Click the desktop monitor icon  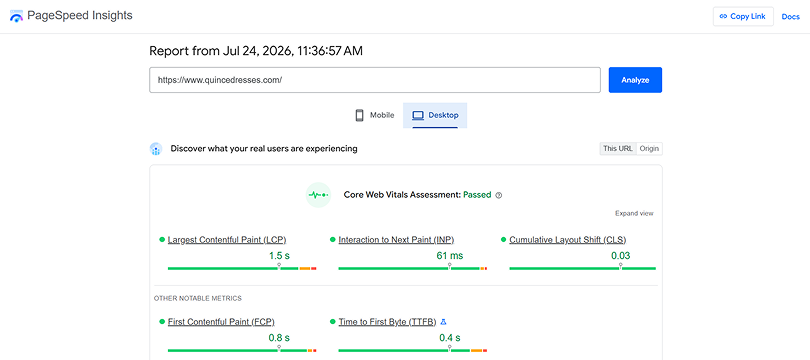coord(418,115)
